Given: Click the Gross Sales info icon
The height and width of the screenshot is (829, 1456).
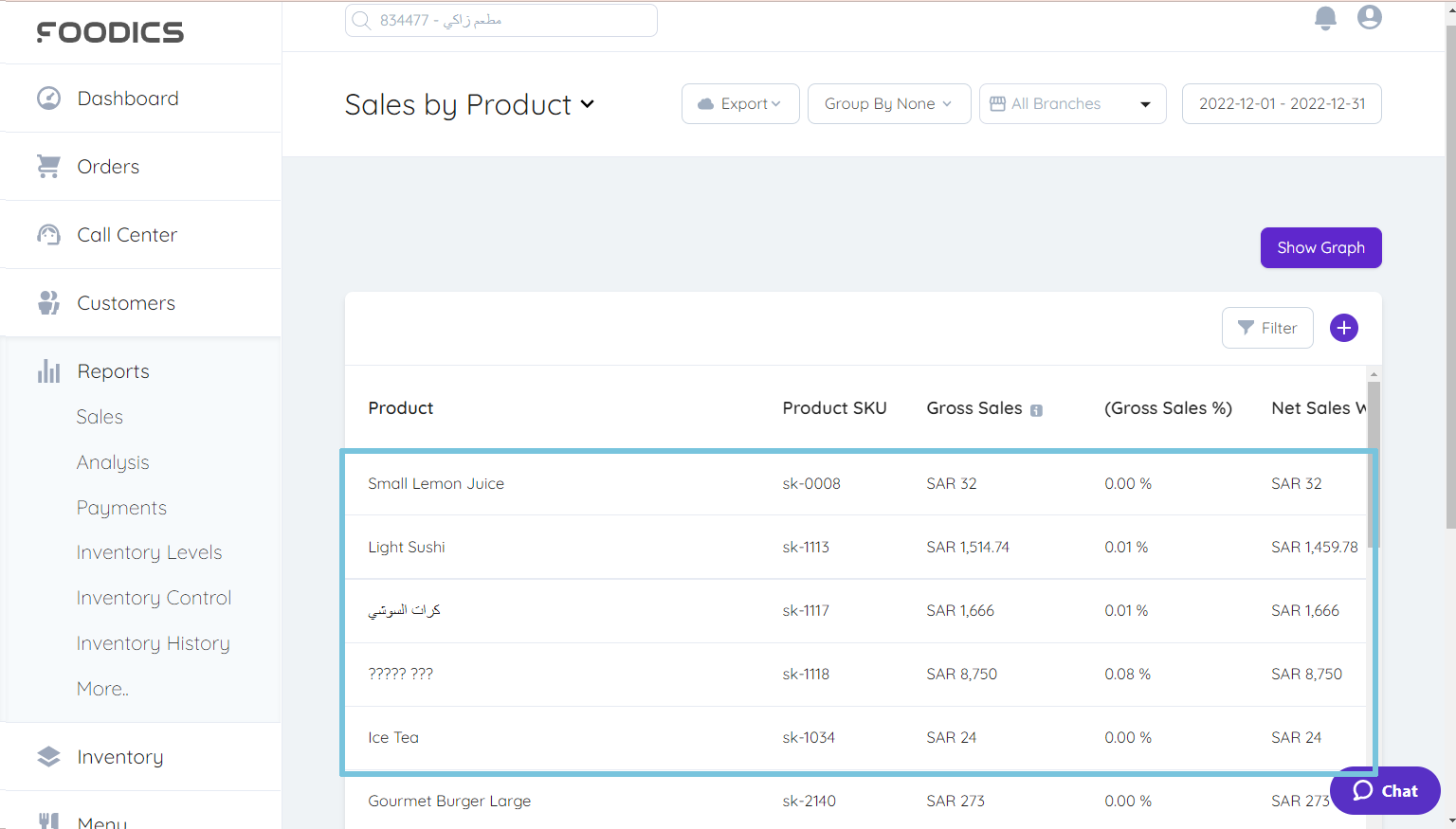Looking at the screenshot, I should coord(1036,409).
